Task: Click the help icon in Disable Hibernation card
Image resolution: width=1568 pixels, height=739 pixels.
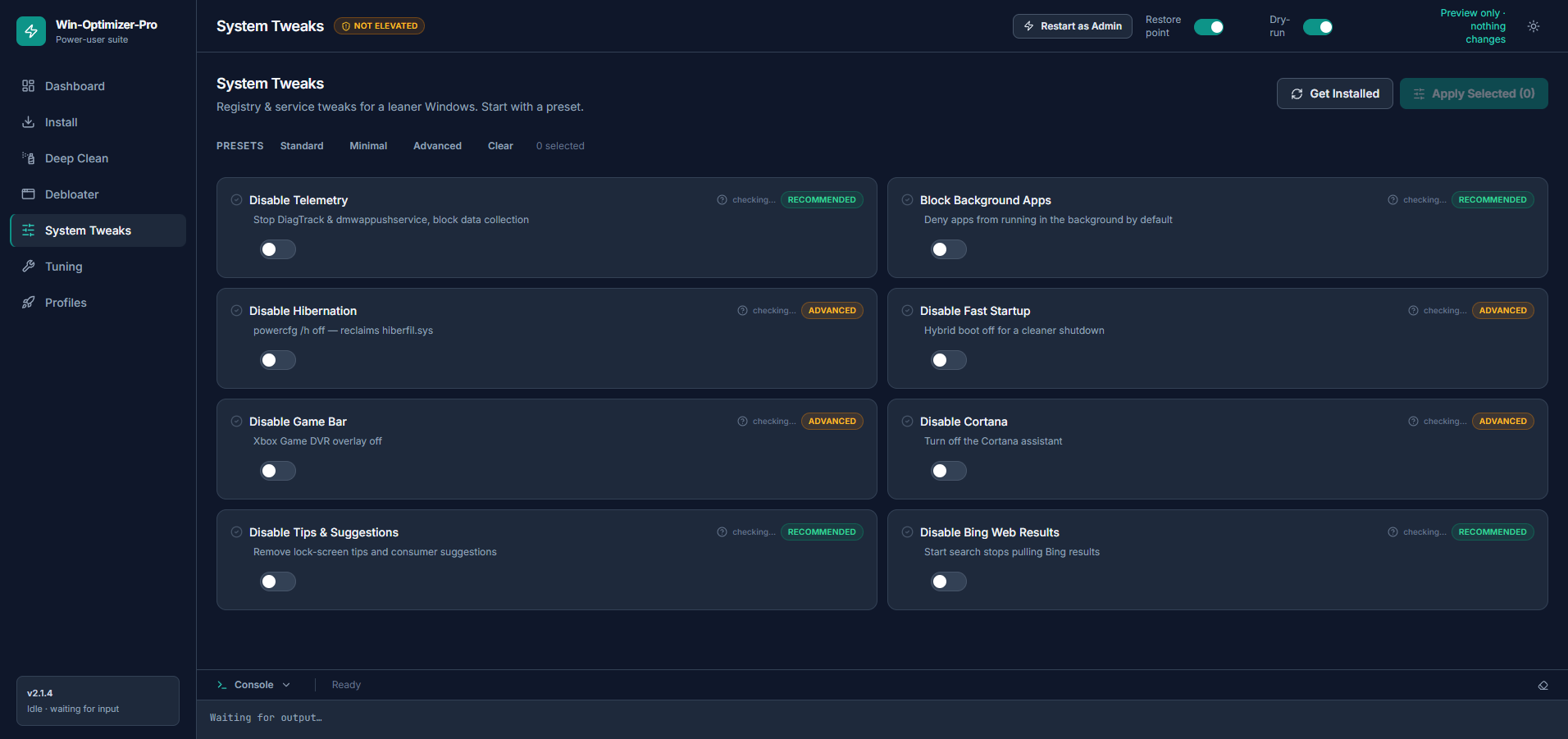Action: pos(742,311)
